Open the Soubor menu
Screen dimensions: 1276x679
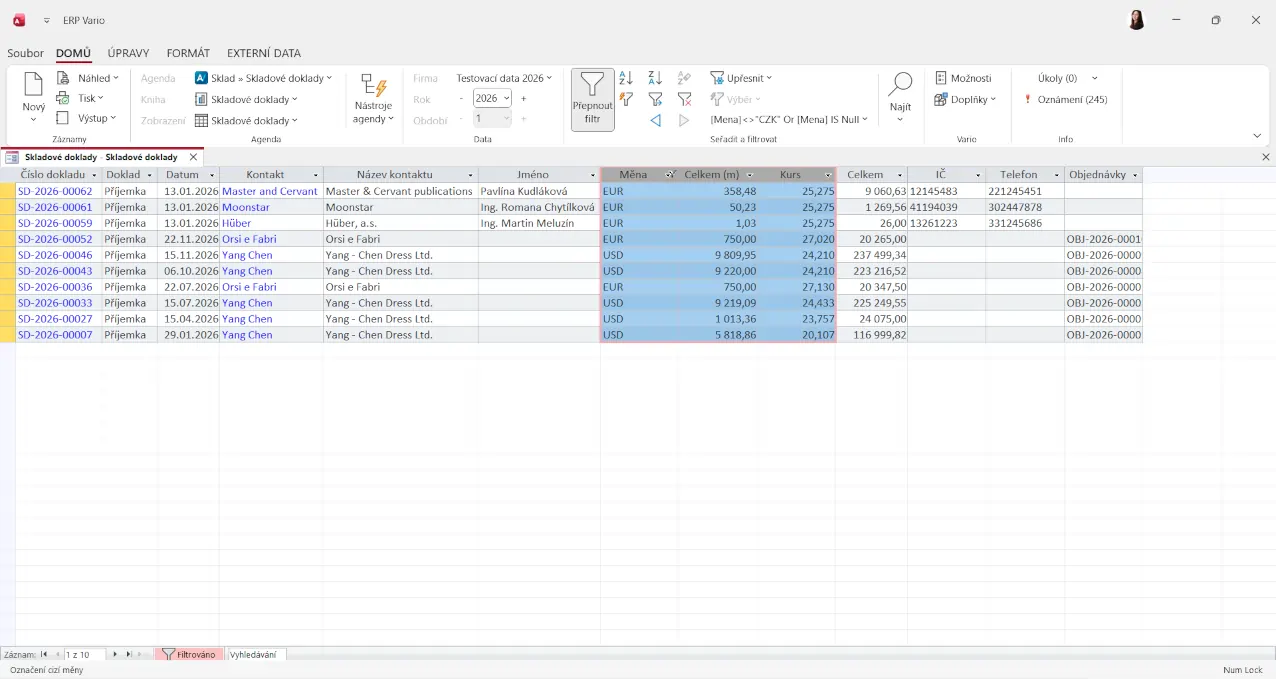click(25, 53)
